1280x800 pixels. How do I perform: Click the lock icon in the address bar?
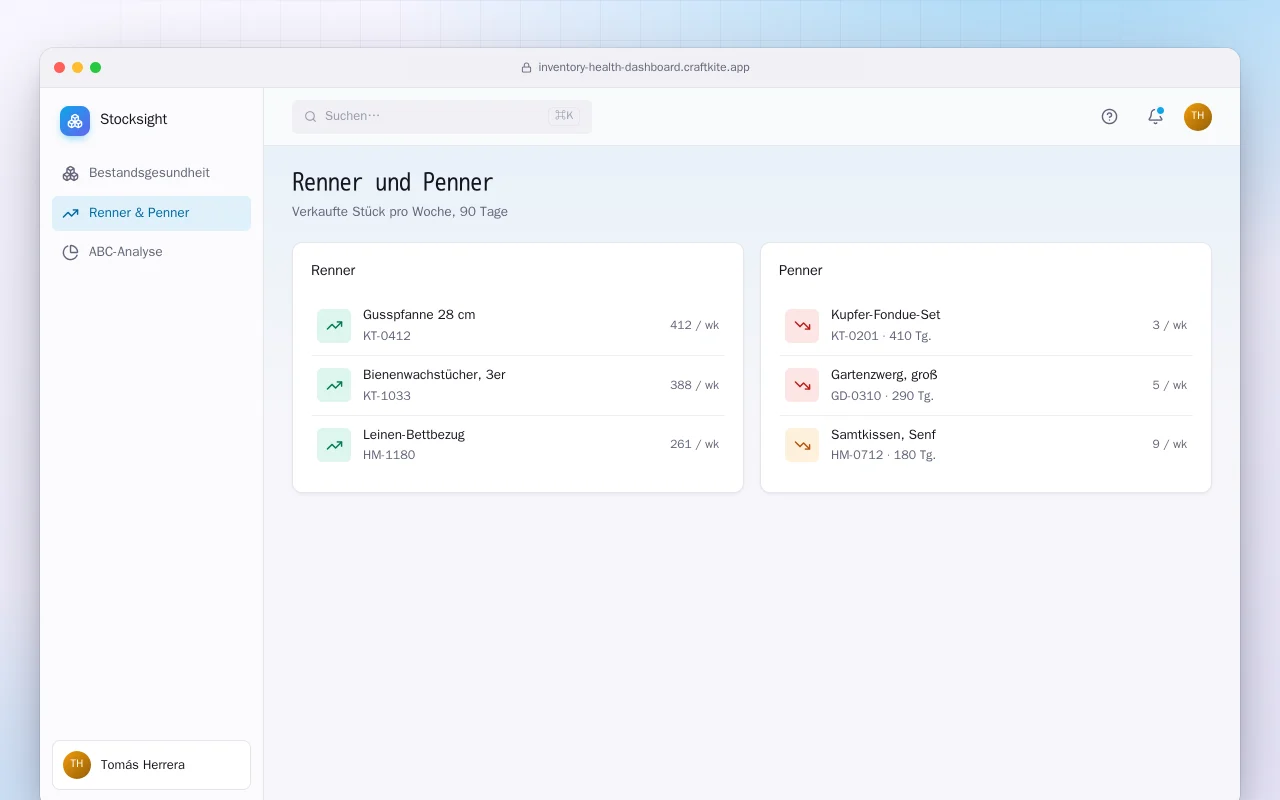pos(526,67)
